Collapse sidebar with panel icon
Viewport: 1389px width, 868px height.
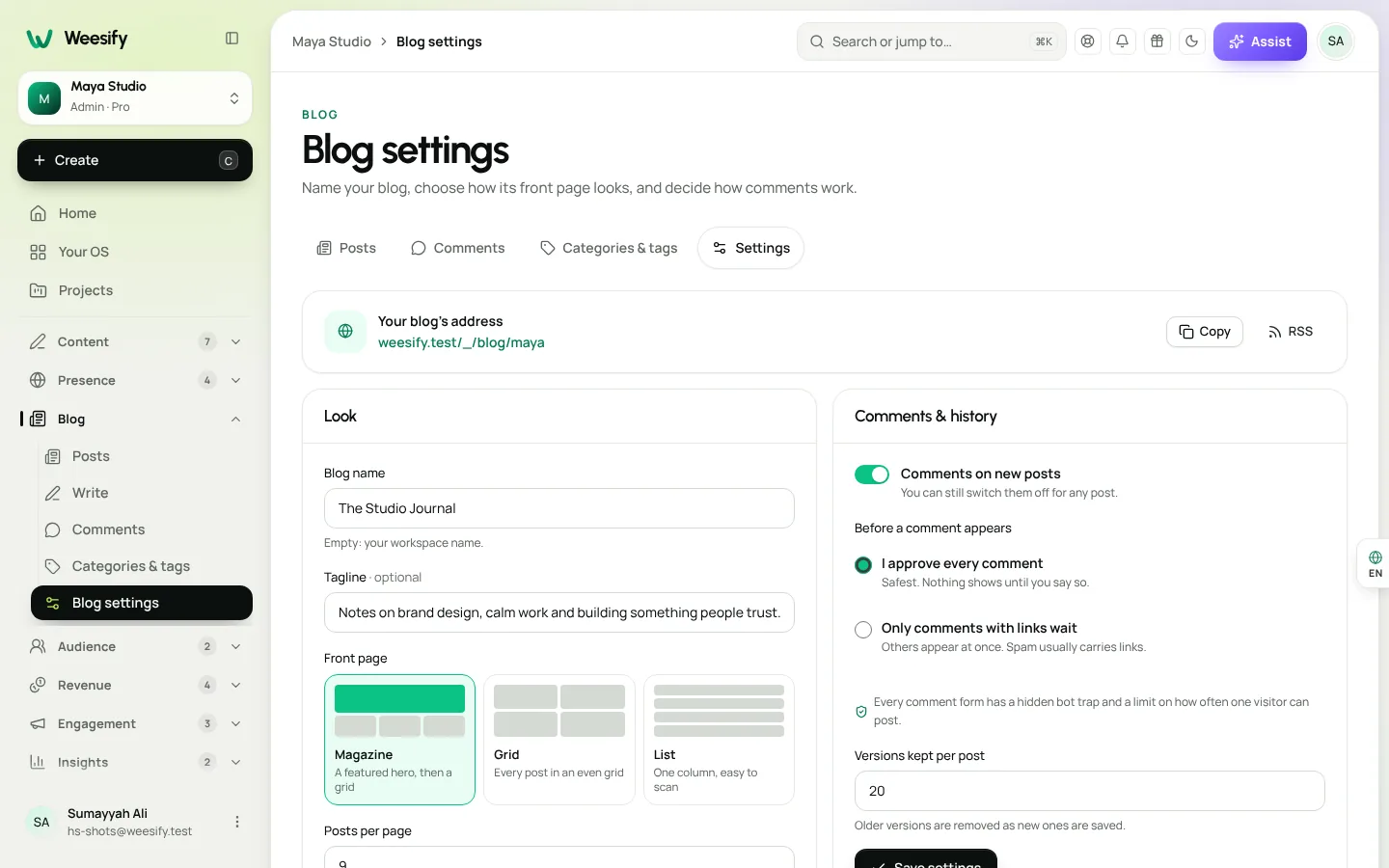(232, 39)
